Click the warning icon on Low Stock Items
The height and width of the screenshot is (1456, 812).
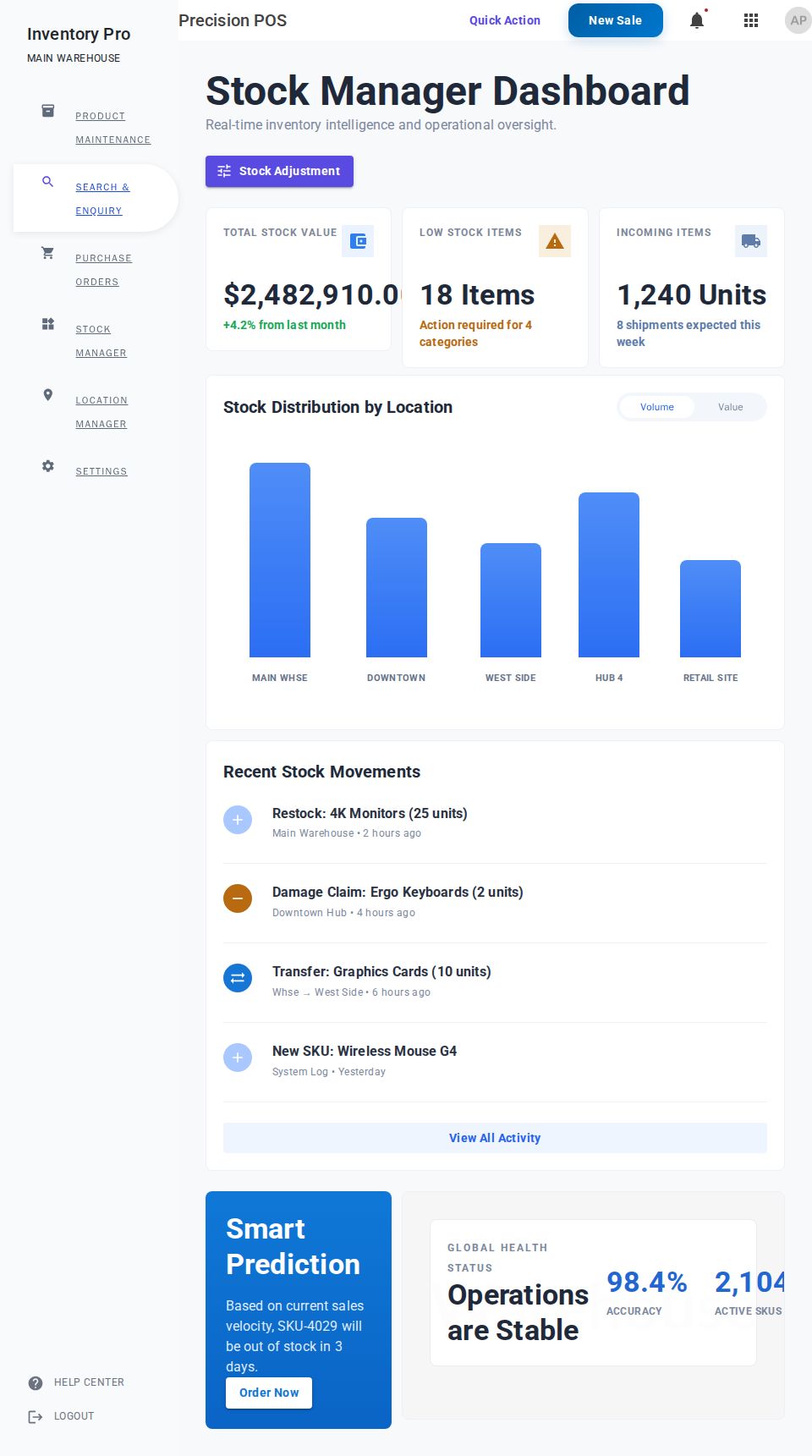[555, 241]
